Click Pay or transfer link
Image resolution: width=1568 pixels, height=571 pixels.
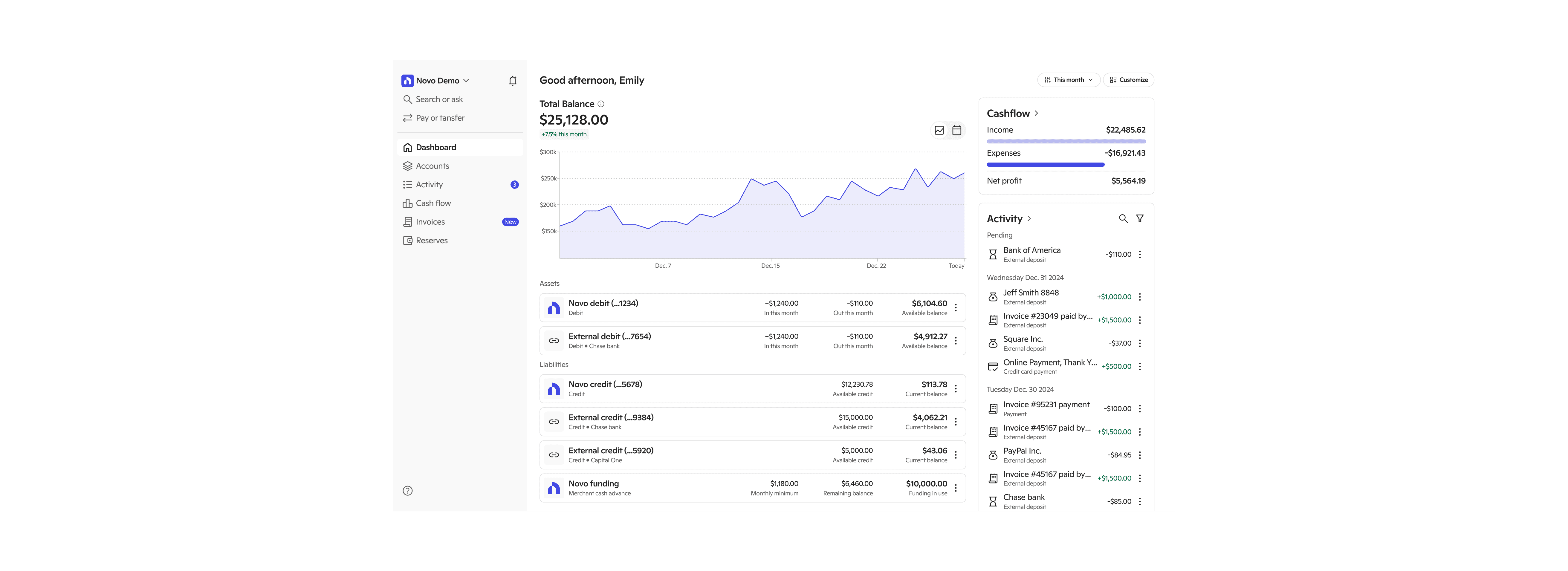click(439, 118)
